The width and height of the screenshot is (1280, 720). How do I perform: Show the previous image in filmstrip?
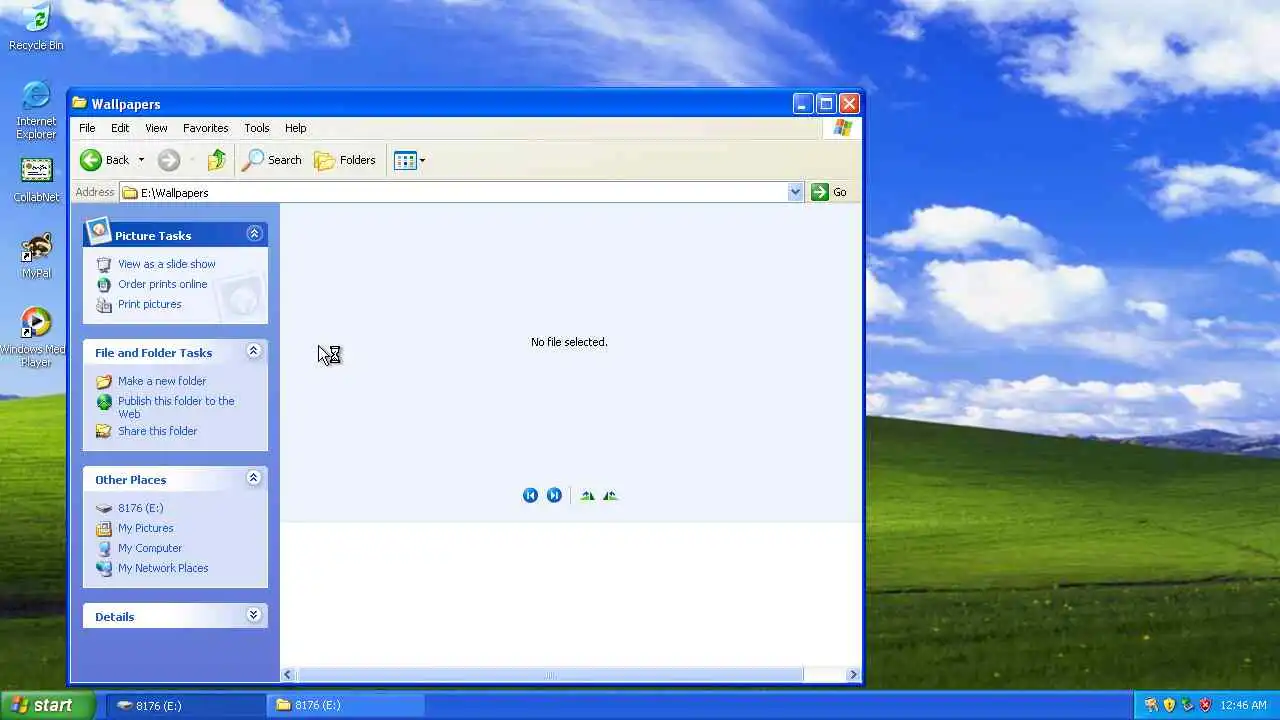530,495
